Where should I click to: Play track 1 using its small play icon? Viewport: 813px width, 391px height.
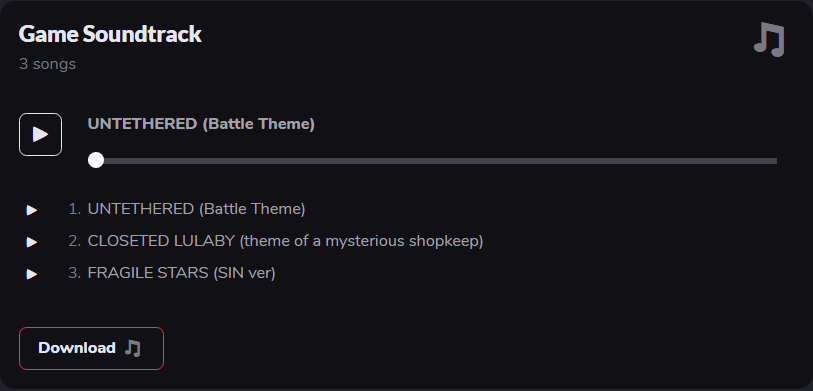(x=32, y=210)
